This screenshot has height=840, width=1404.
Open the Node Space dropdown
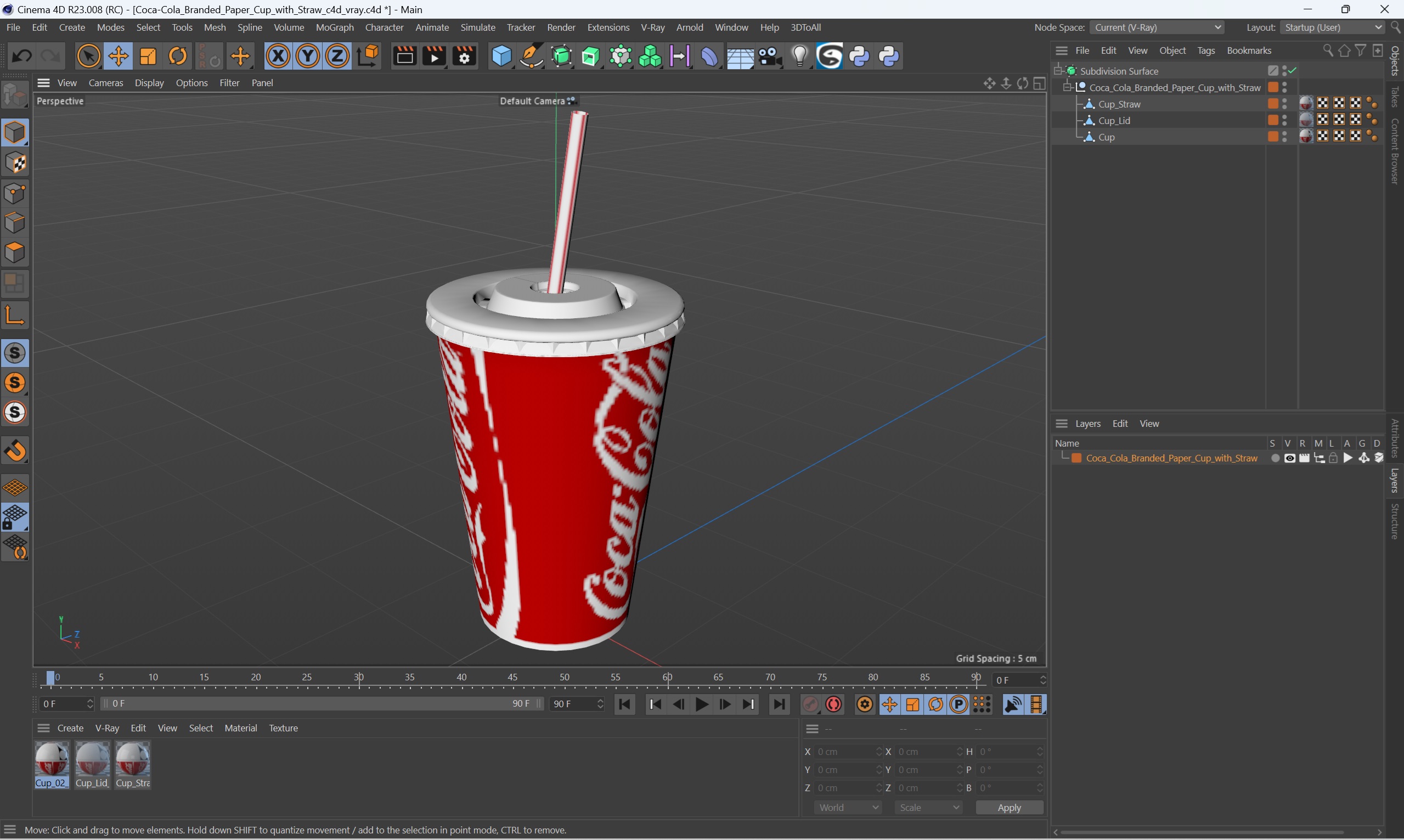[x=1157, y=27]
